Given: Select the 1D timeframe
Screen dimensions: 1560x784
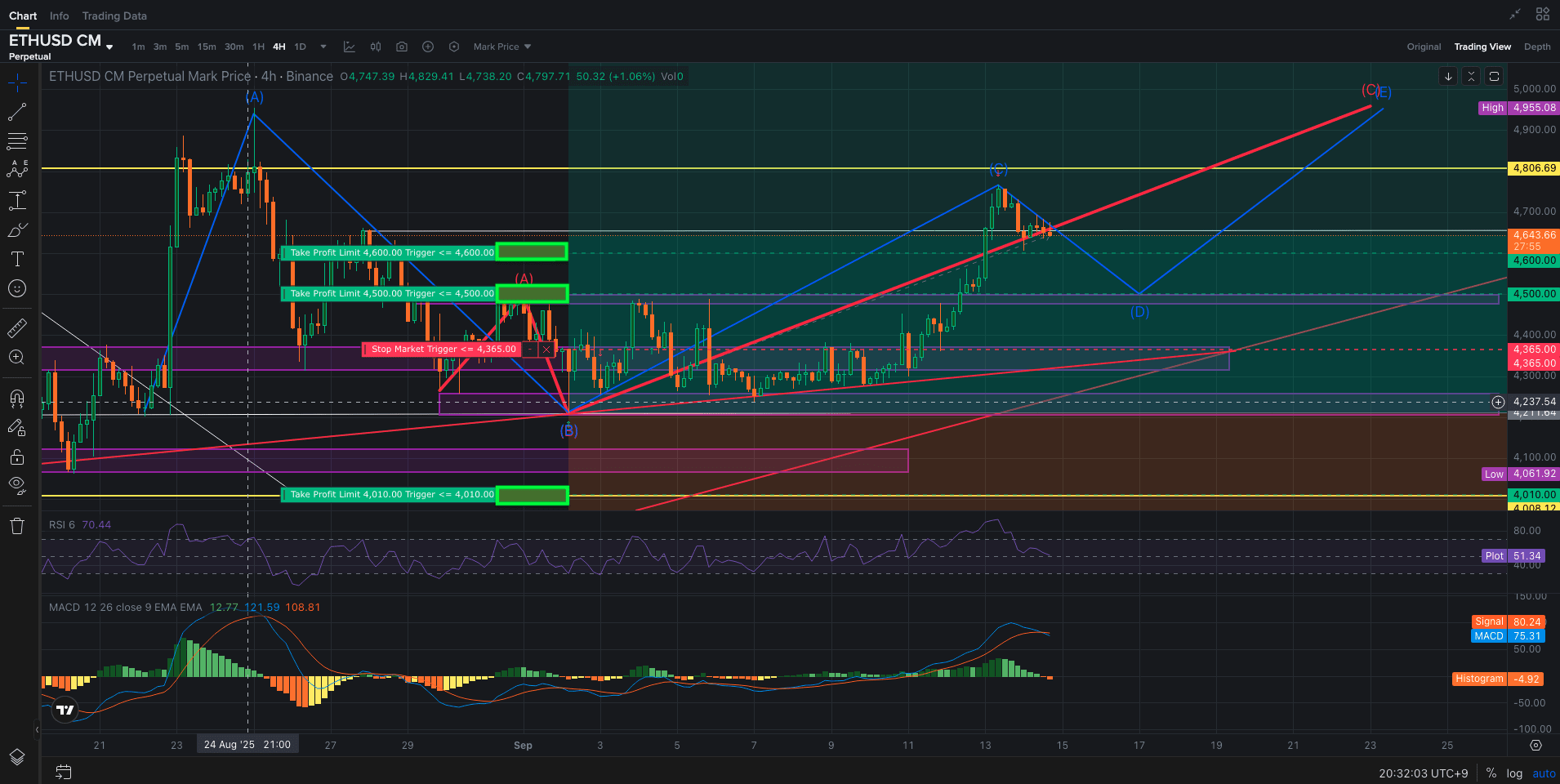Looking at the screenshot, I should coord(300,47).
